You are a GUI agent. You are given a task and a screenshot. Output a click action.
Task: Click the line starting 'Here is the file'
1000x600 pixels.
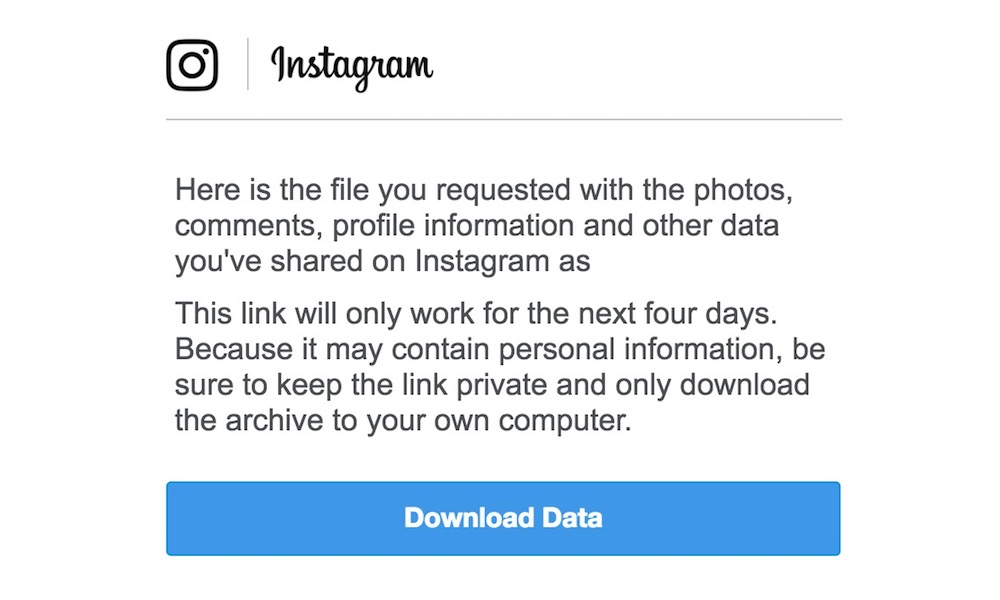pos(484,190)
